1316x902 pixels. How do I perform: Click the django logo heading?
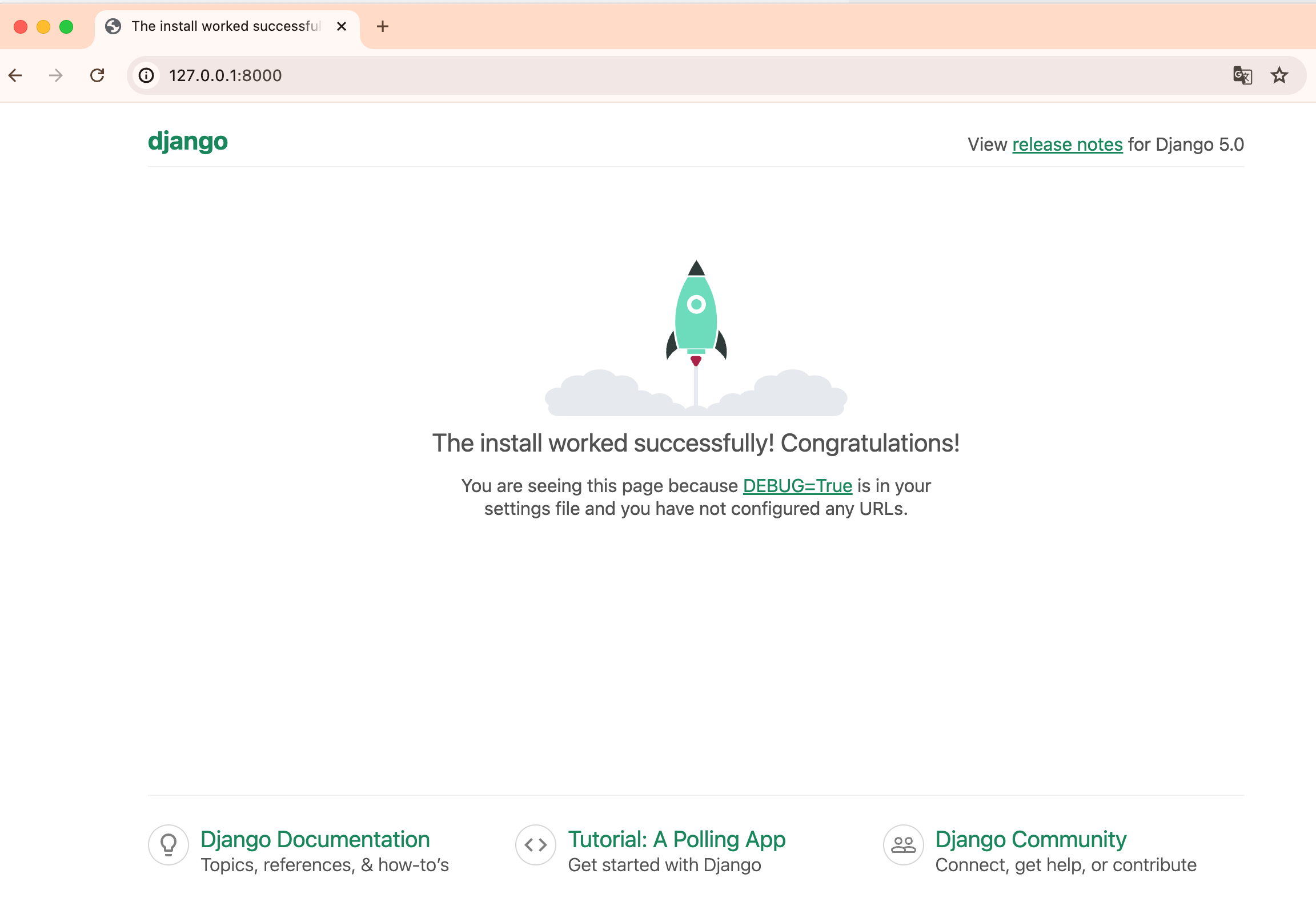tap(188, 142)
